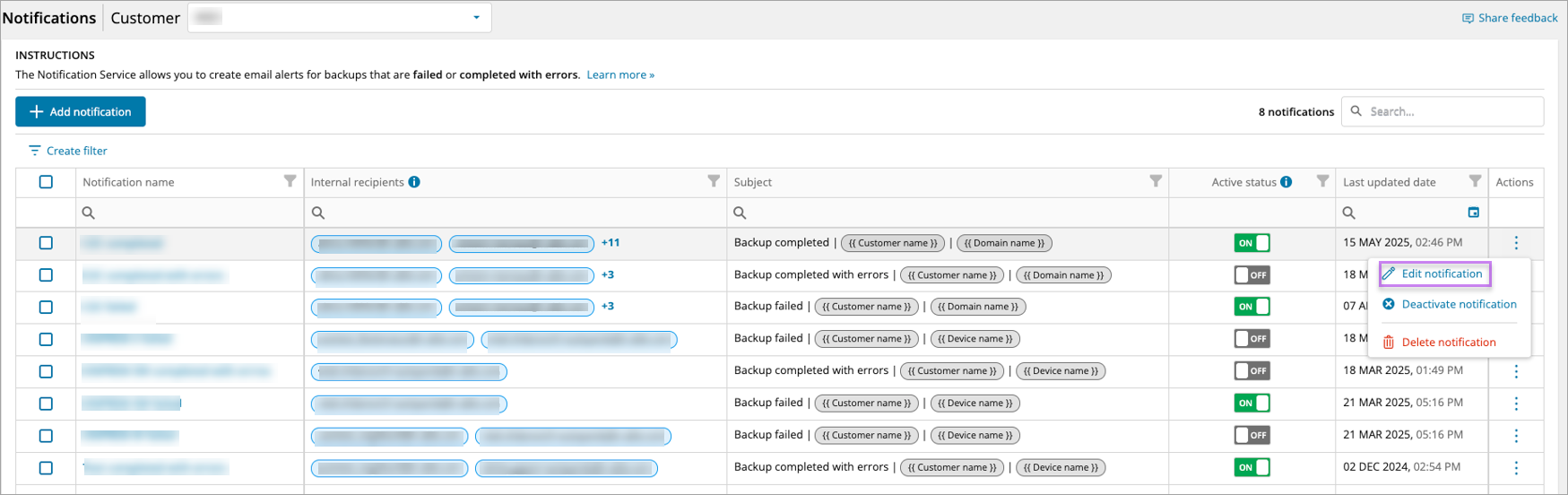Viewport: 1568px width, 495px height.
Task: Click the Last updated date column filter icon
Action: (x=1475, y=181)
